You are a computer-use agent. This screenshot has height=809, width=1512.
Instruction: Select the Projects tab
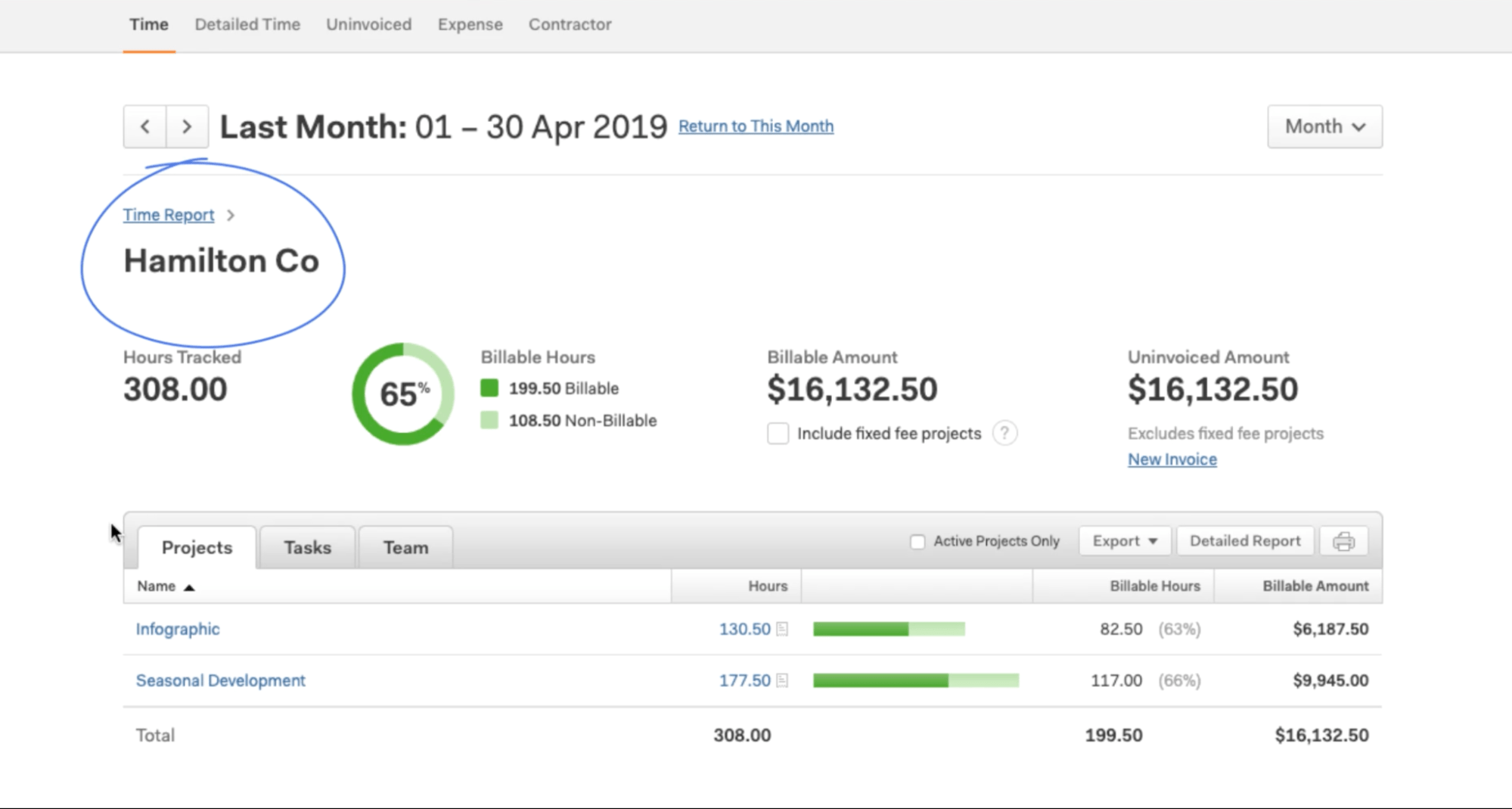click(x=197, y=547)
